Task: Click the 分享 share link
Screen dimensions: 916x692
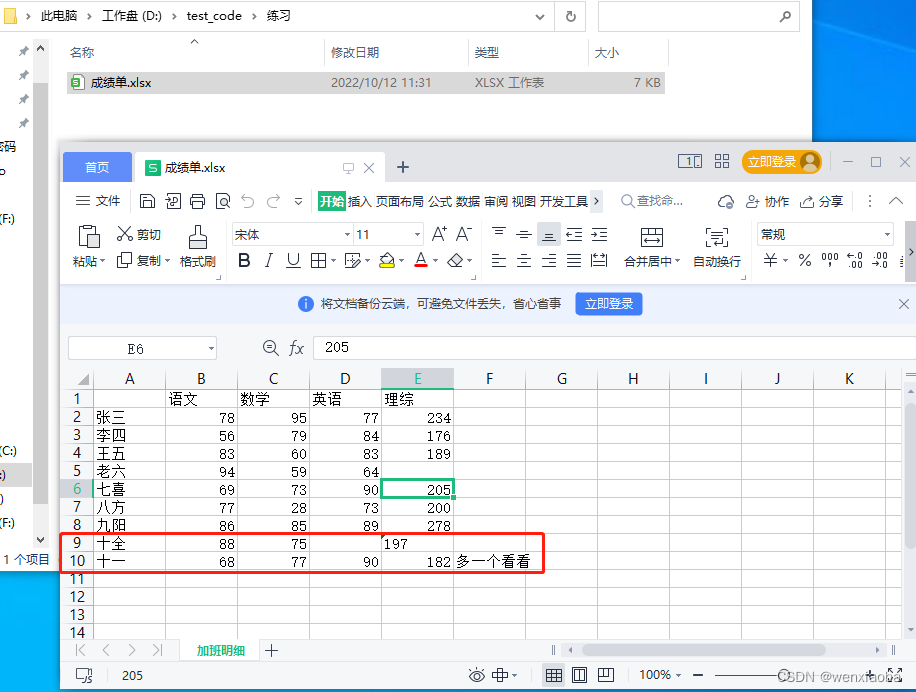Action: tap(823, 201)
